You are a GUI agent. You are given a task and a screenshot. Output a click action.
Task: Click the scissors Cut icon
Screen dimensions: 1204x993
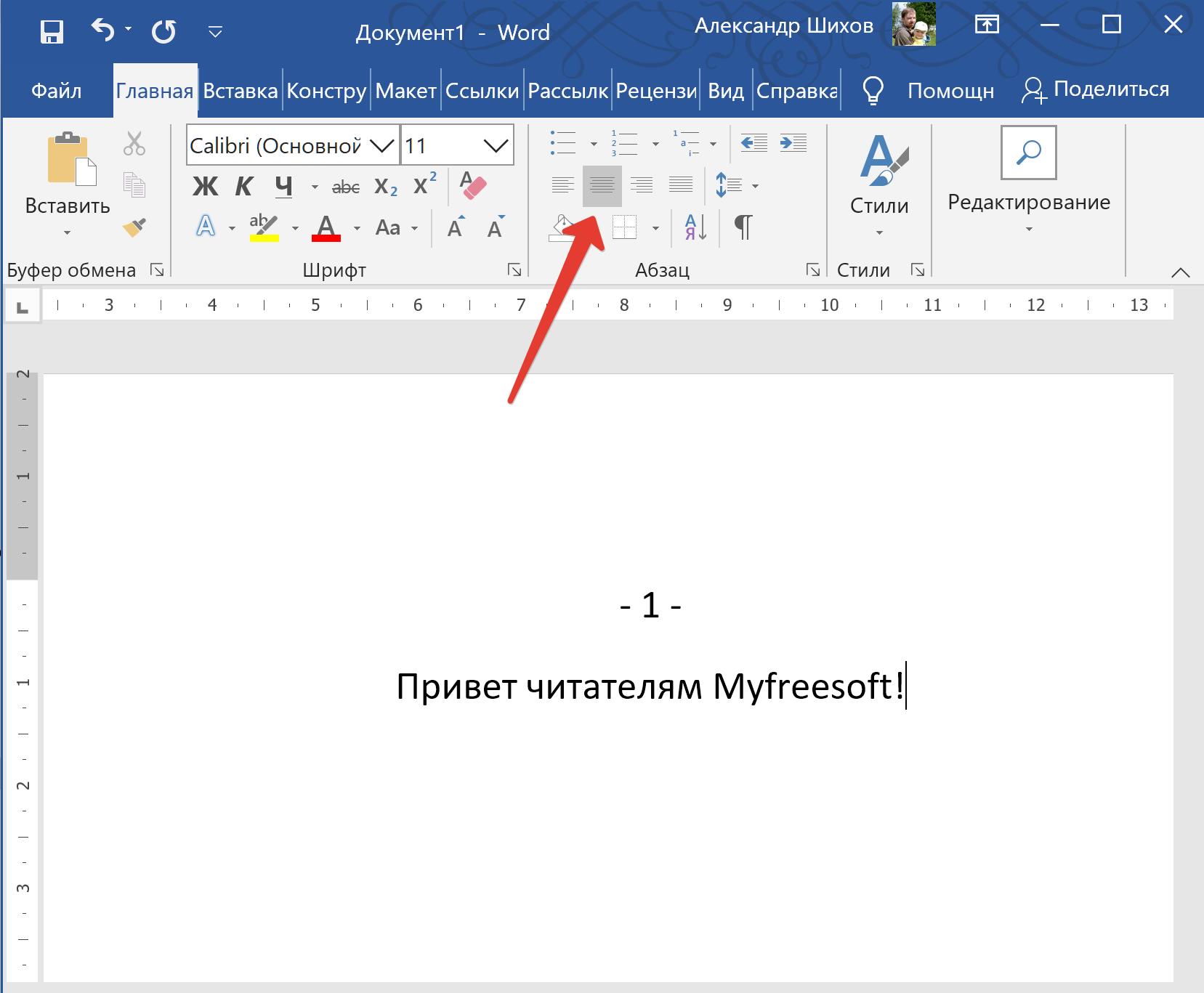coord(134,144)
